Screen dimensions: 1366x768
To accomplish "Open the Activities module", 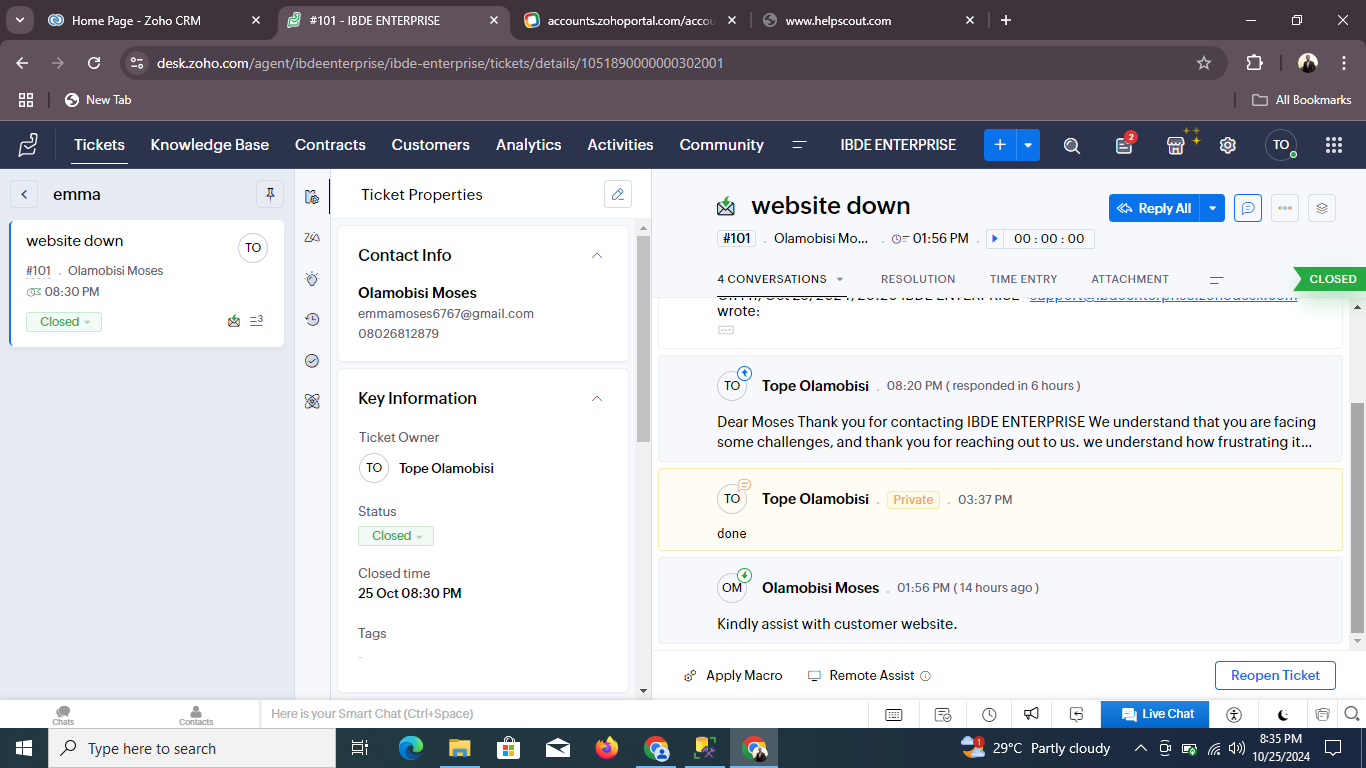I will [621, 145].
